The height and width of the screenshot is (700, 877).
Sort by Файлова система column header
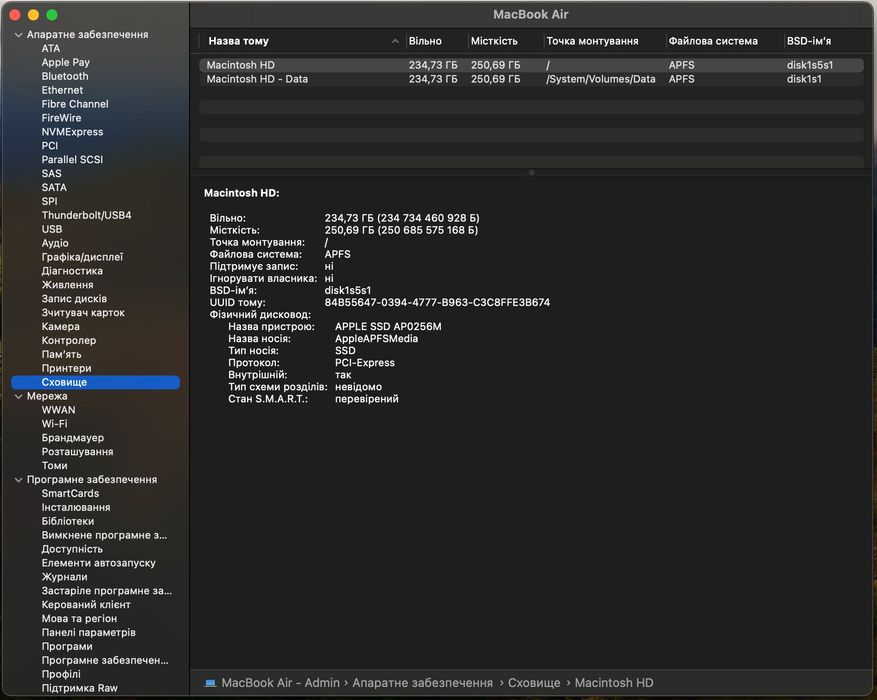[713, 41]
